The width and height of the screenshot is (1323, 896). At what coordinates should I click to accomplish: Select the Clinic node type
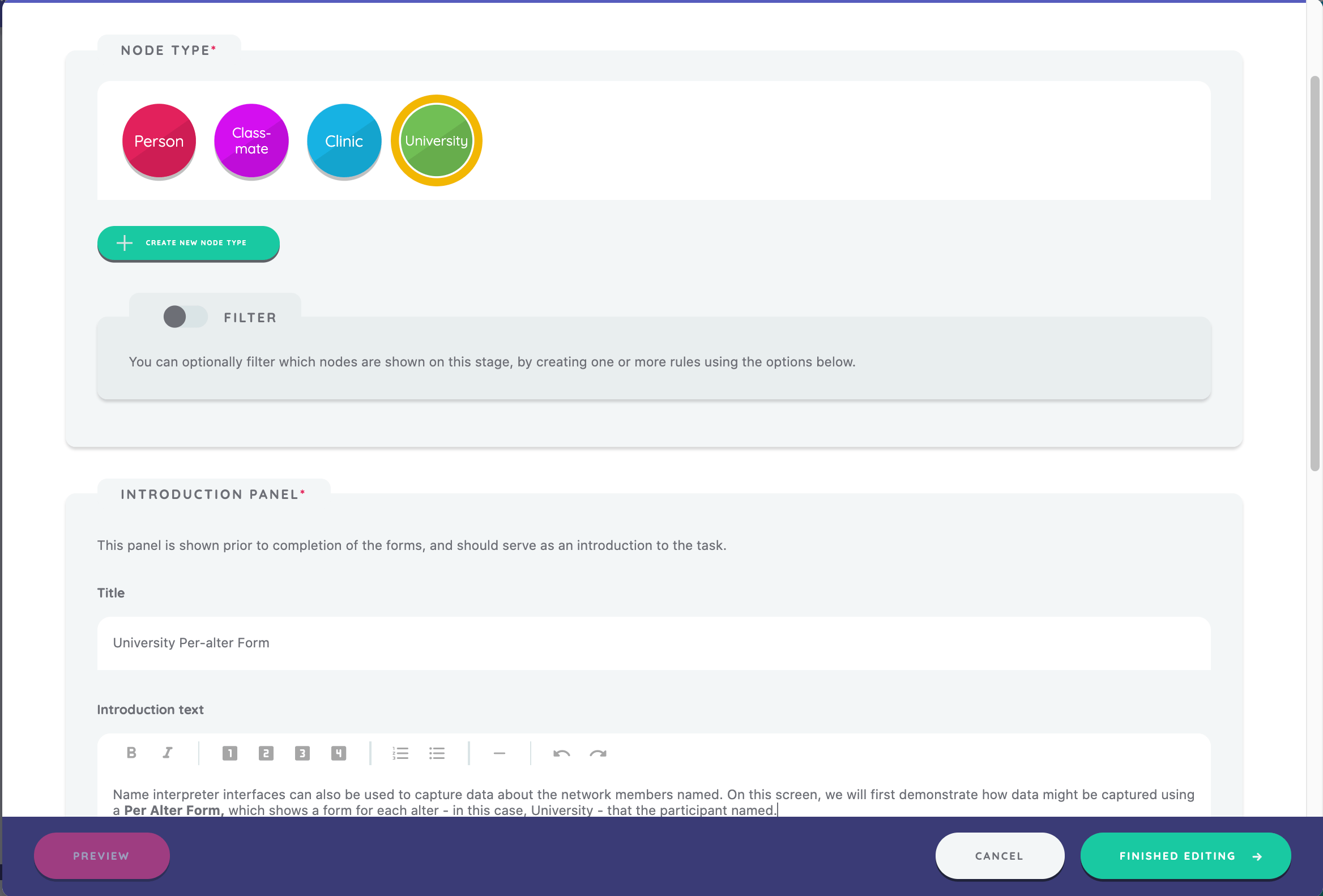tap(343, 140)
